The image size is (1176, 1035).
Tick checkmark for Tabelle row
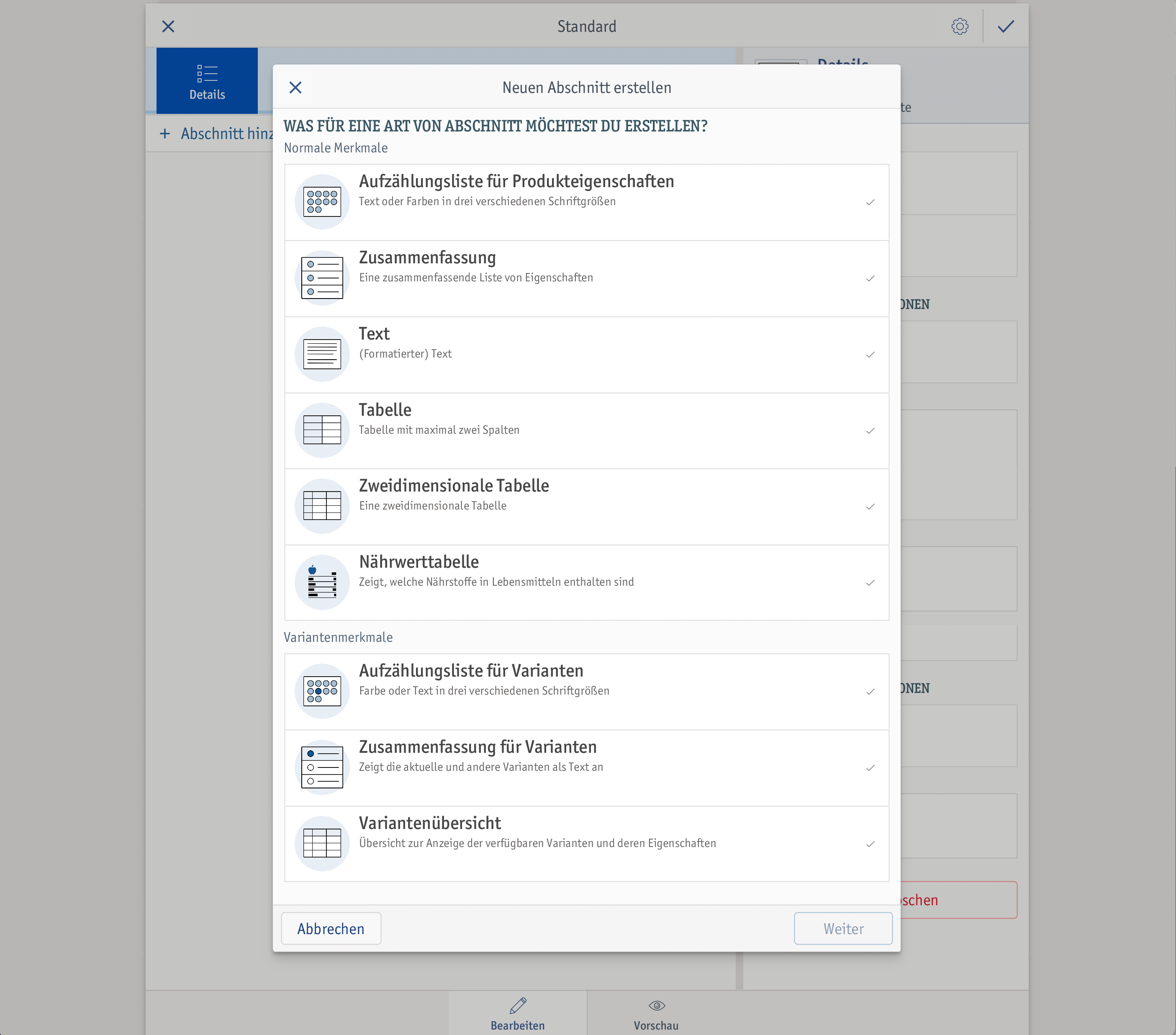coord(870,430)
